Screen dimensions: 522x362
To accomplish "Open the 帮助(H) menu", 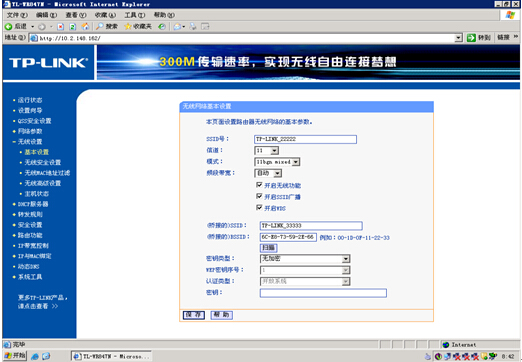I will point(164,15).
